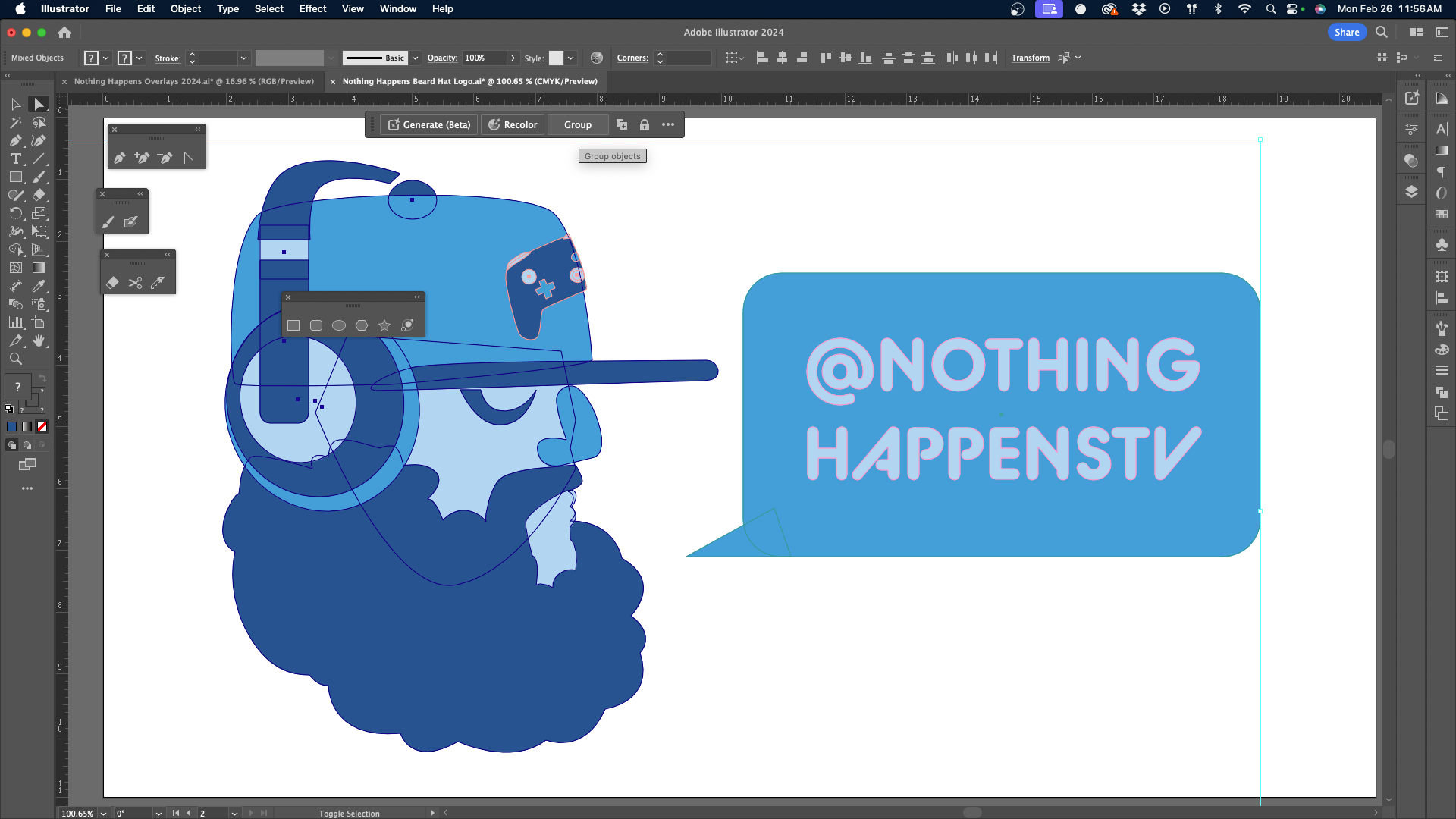
Task: Choose Knife tool in floating panel
Action: pyautogui.click(x=158, y=283)
